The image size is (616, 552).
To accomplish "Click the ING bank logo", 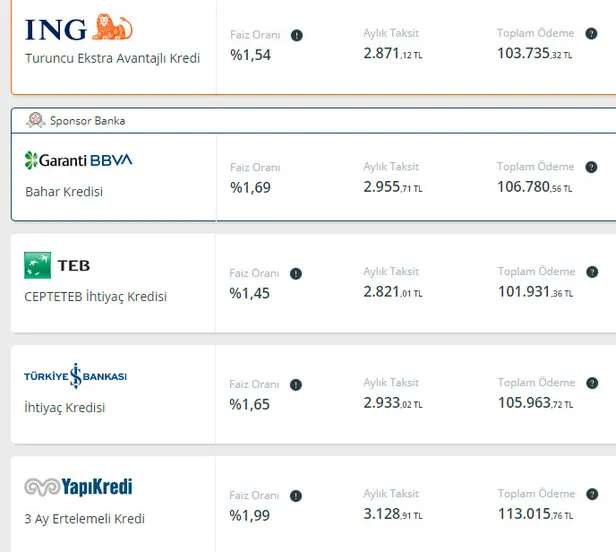I will coord(78,28).
